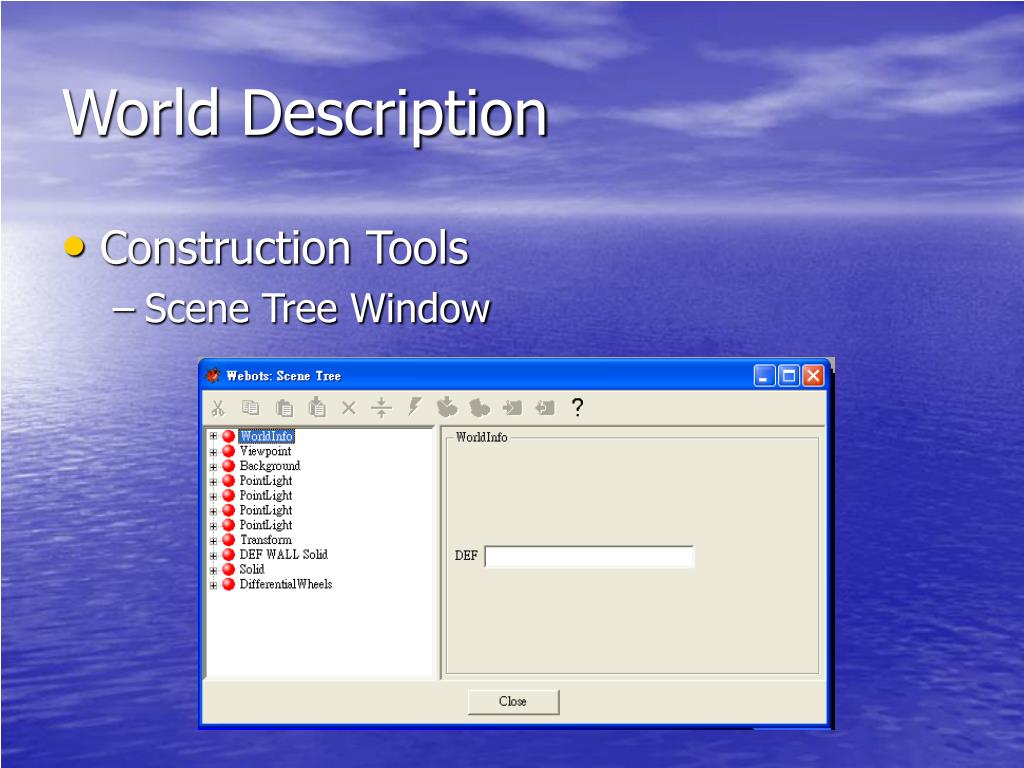The width and height of the screenshot is (1024, 768).
Task: Select DifferentialWheels tree item
Action: click(285, 584)
